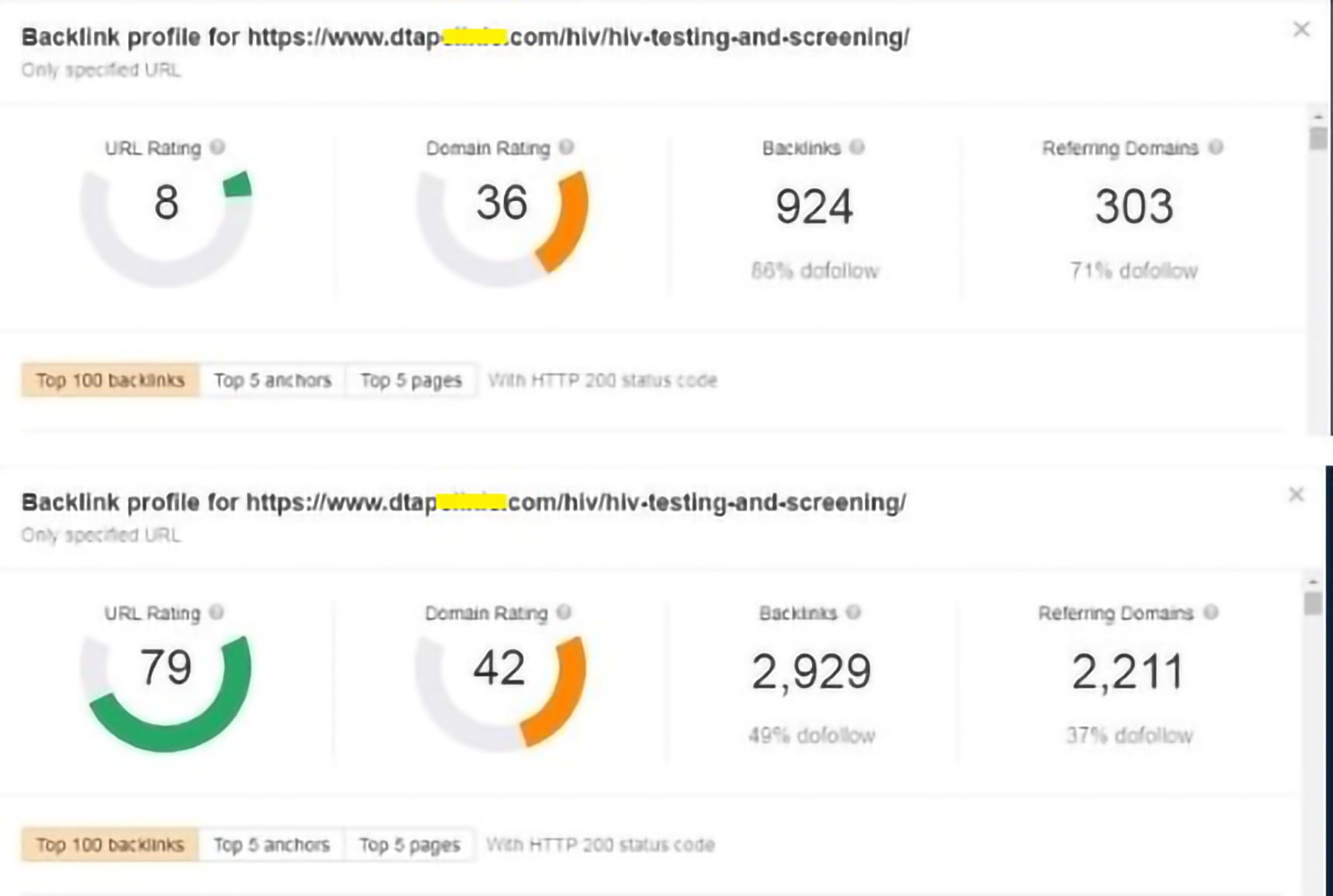Click info icon beside bottom Domain Rating

click(565, 612)
